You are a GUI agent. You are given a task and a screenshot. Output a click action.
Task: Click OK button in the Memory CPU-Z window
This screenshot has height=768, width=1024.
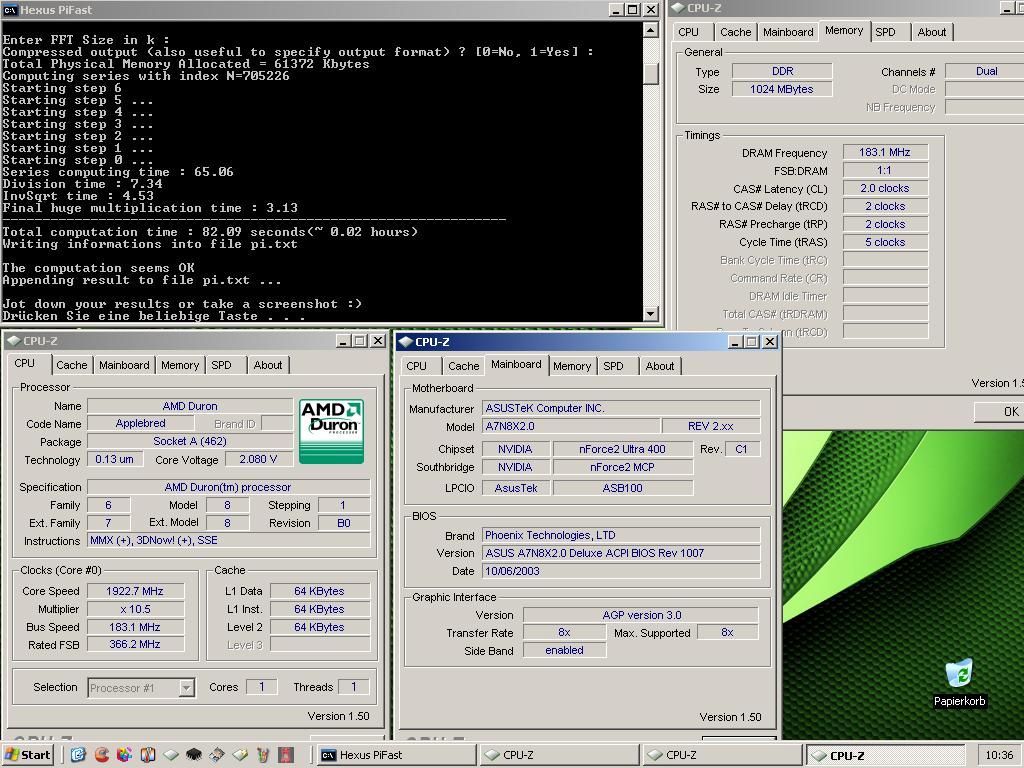tap(1000, 411)
